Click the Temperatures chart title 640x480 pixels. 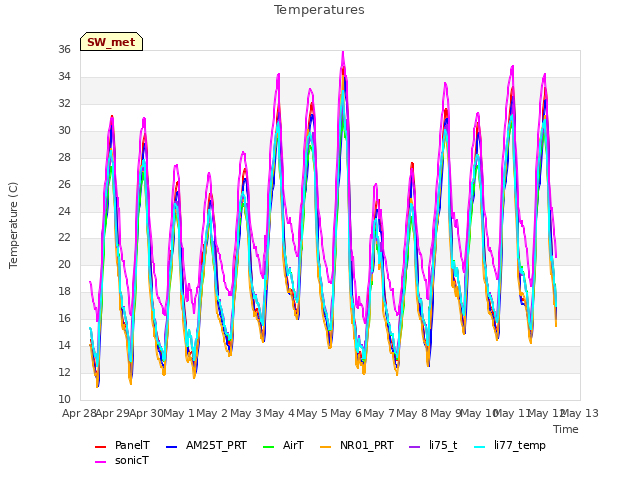319,10
